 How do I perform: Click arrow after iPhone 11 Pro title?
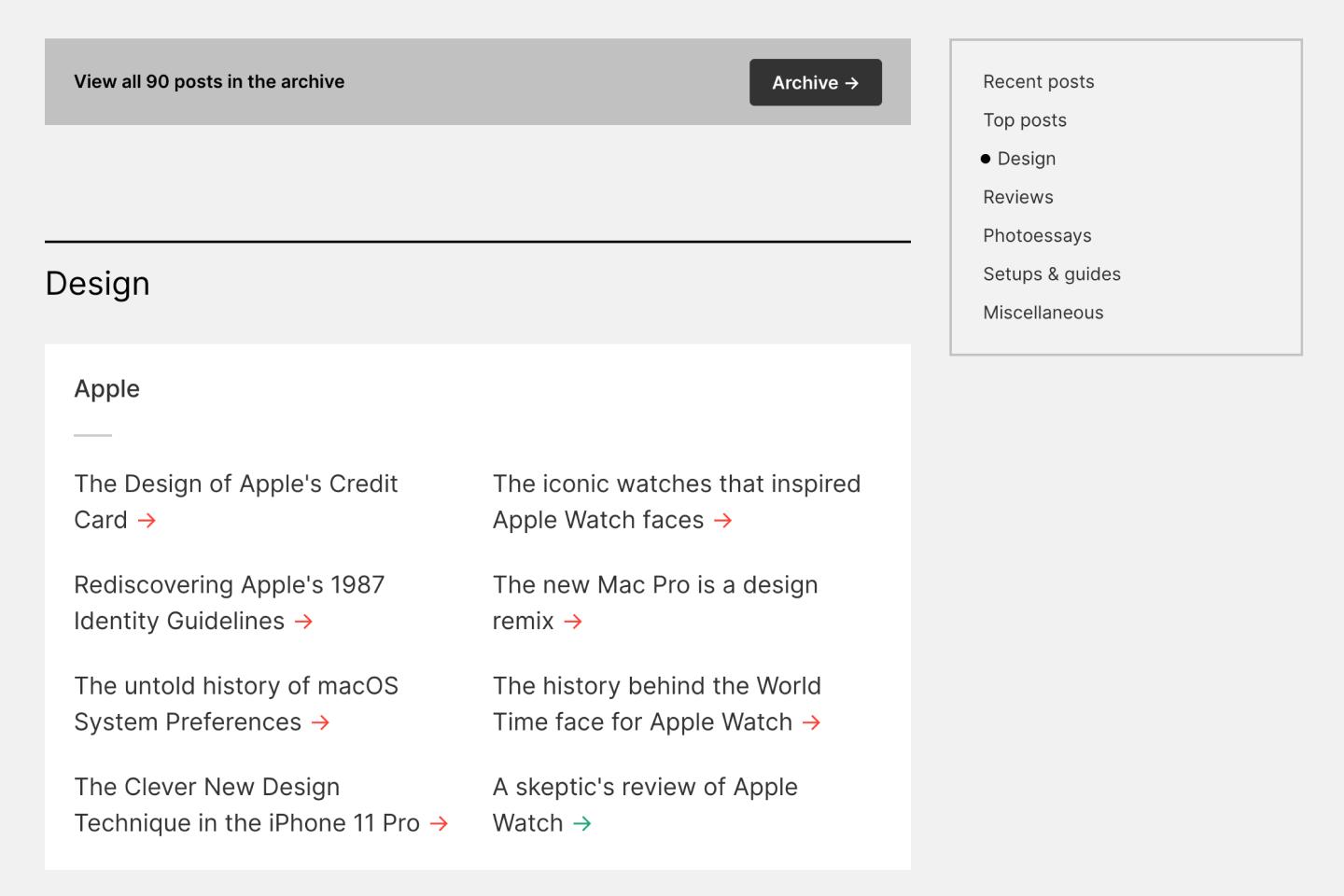439,823
